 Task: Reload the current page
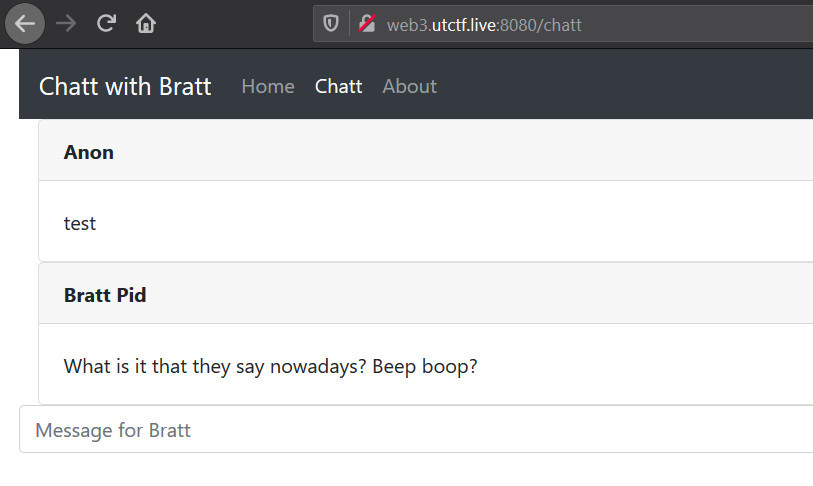click(x=106, y=24)
